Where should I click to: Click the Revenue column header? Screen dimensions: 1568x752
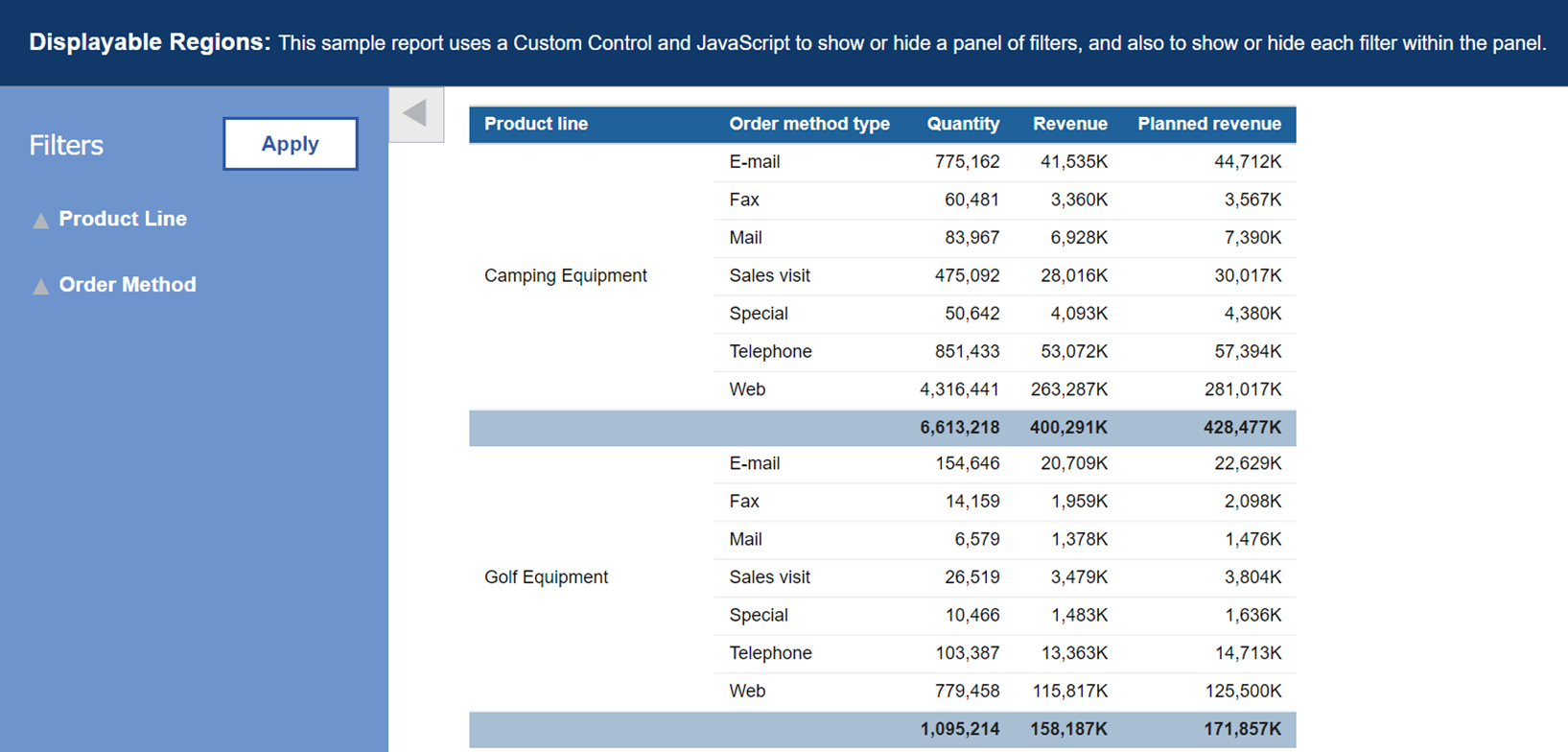[x=1070, y=124]
